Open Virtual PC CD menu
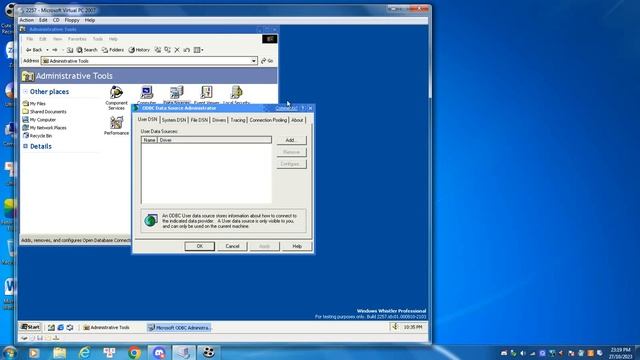 click(56, 20)
